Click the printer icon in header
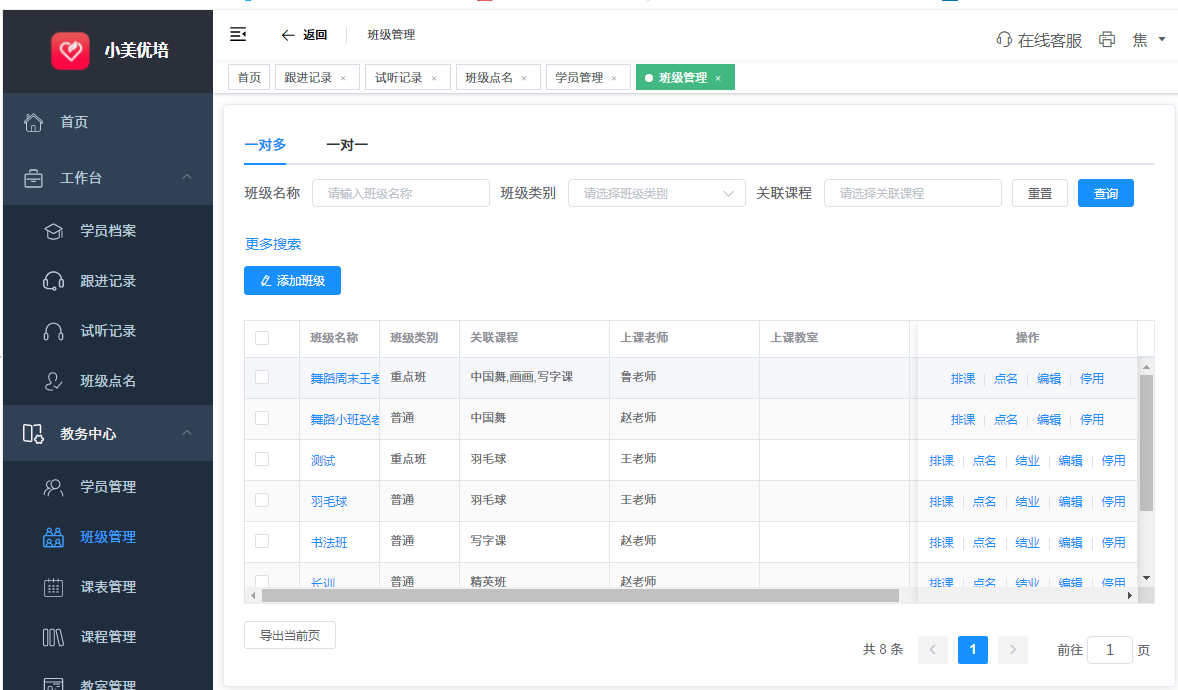Viewport: 1178px width, 690px height. click(1107, 40)
